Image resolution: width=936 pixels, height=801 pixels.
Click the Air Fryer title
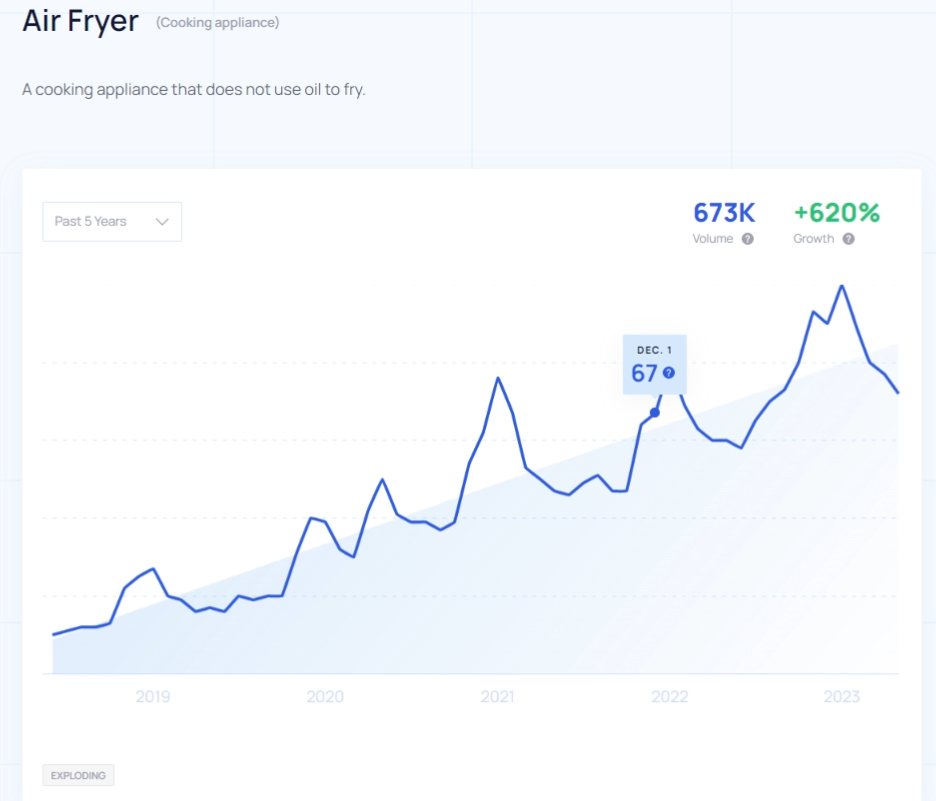click(81, 22)
